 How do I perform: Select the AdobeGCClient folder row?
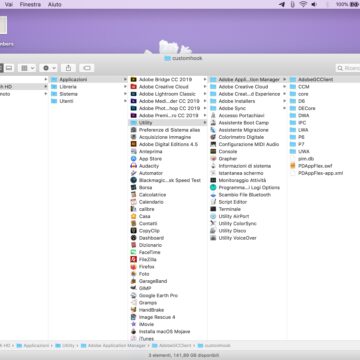(x=324, y=79)
